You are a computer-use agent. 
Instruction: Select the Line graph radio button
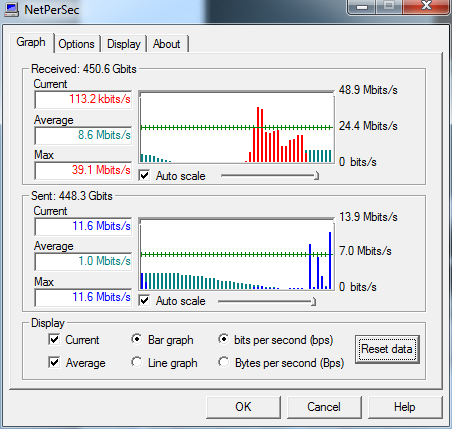tap(136, 362)
